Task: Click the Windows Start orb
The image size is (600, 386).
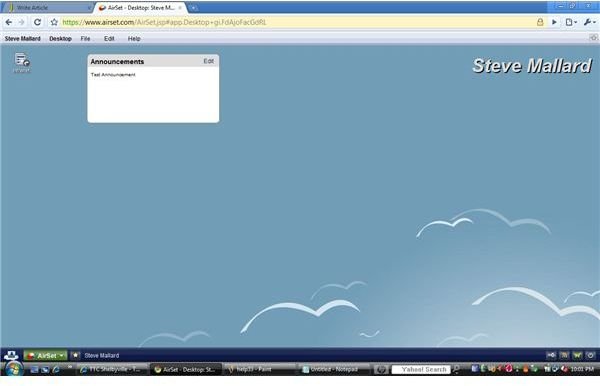Action: click(14, 369)
